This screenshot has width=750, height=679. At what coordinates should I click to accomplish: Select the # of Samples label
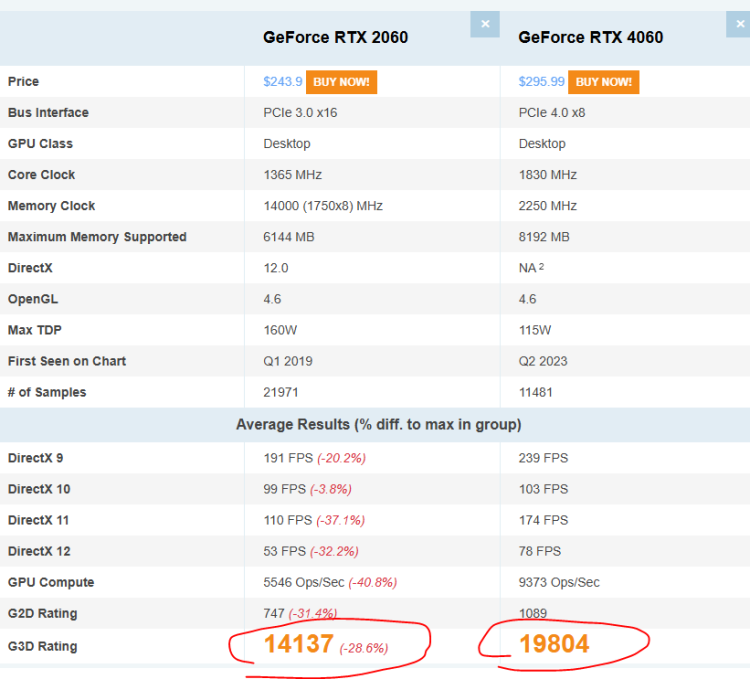tap(47, 392)
